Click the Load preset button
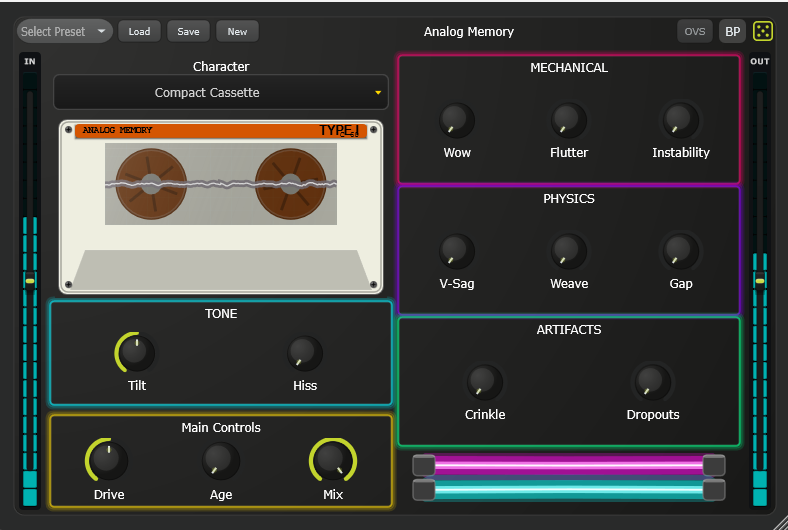The image size is (788, 530). point(139,31)
